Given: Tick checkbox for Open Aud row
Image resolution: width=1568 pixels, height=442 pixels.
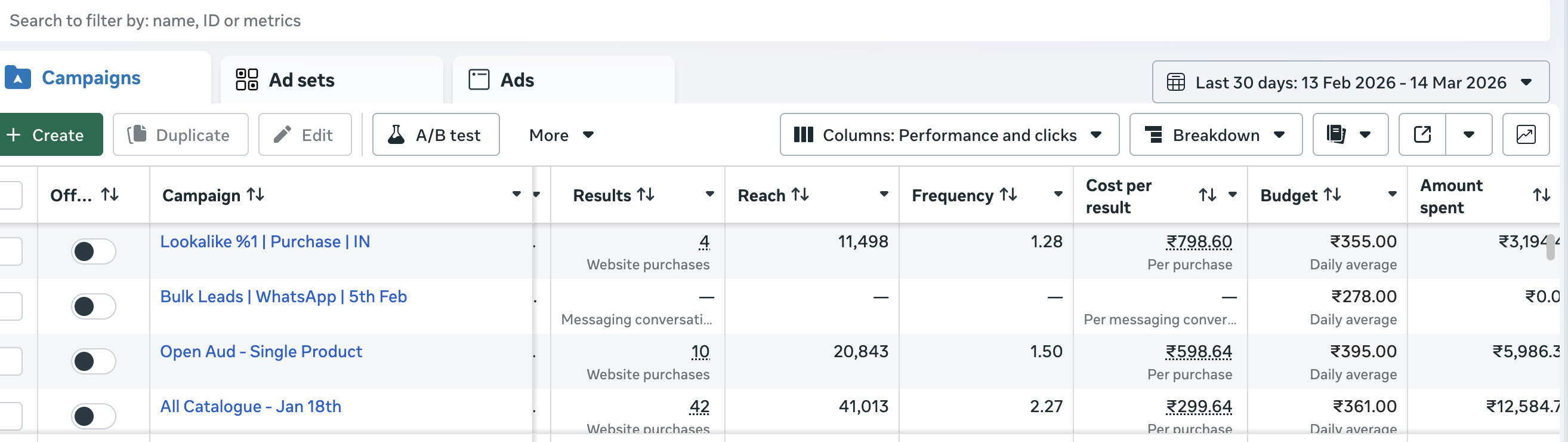Looking at the screenshot, I should 10,361.
